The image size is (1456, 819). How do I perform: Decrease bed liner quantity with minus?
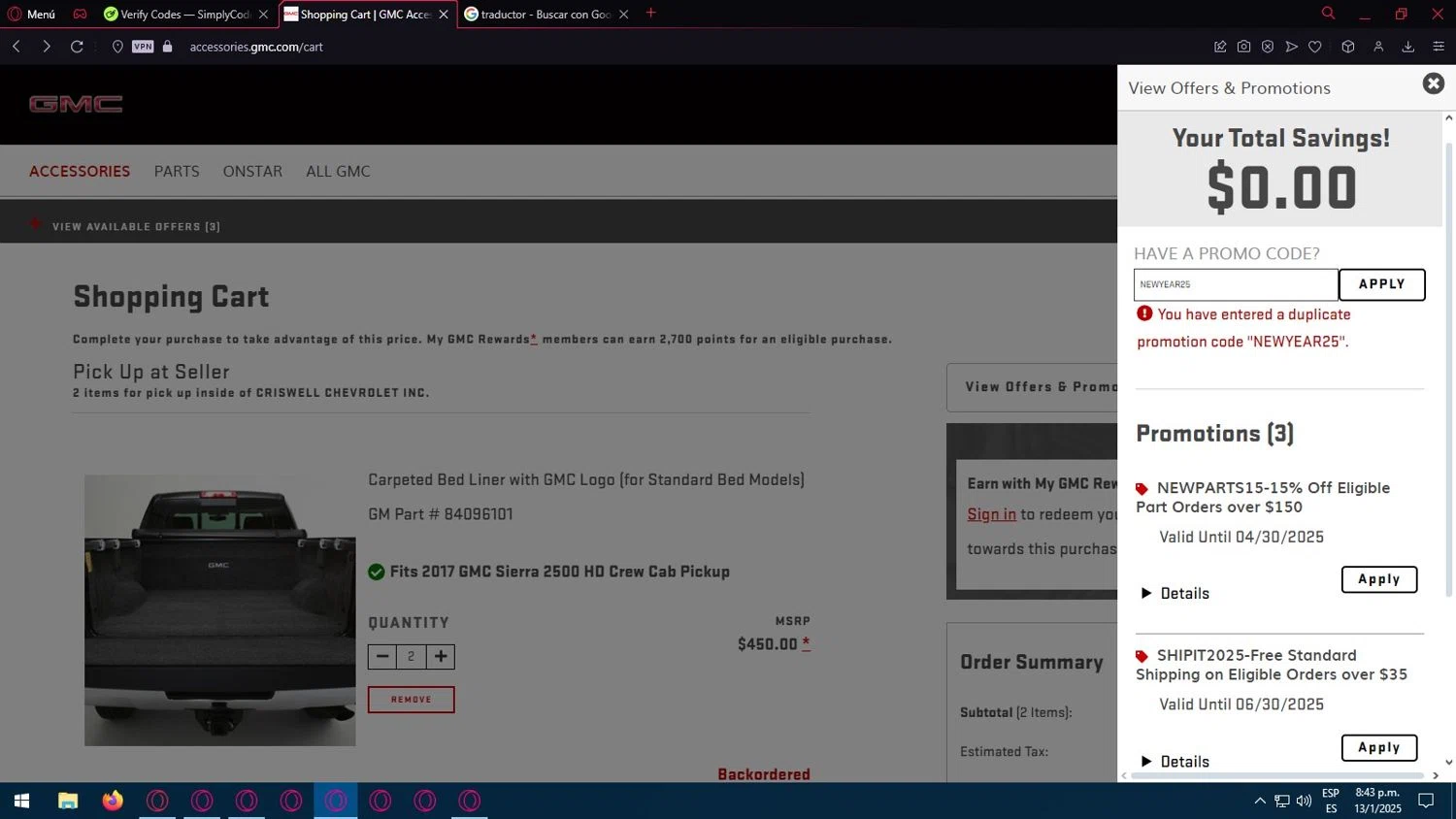382,657
